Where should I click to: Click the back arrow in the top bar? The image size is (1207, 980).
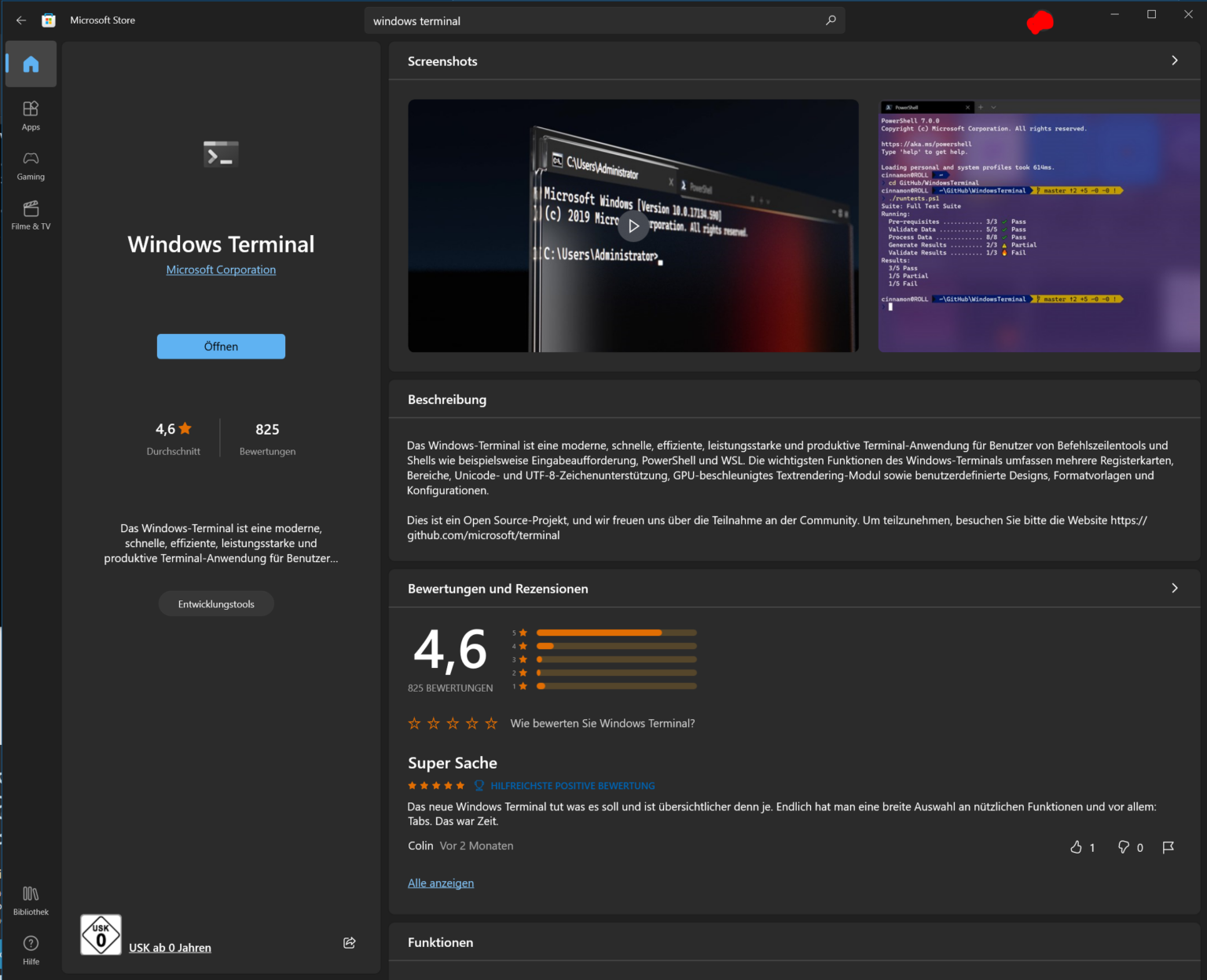pyautogui.click(x=20, y=20)
